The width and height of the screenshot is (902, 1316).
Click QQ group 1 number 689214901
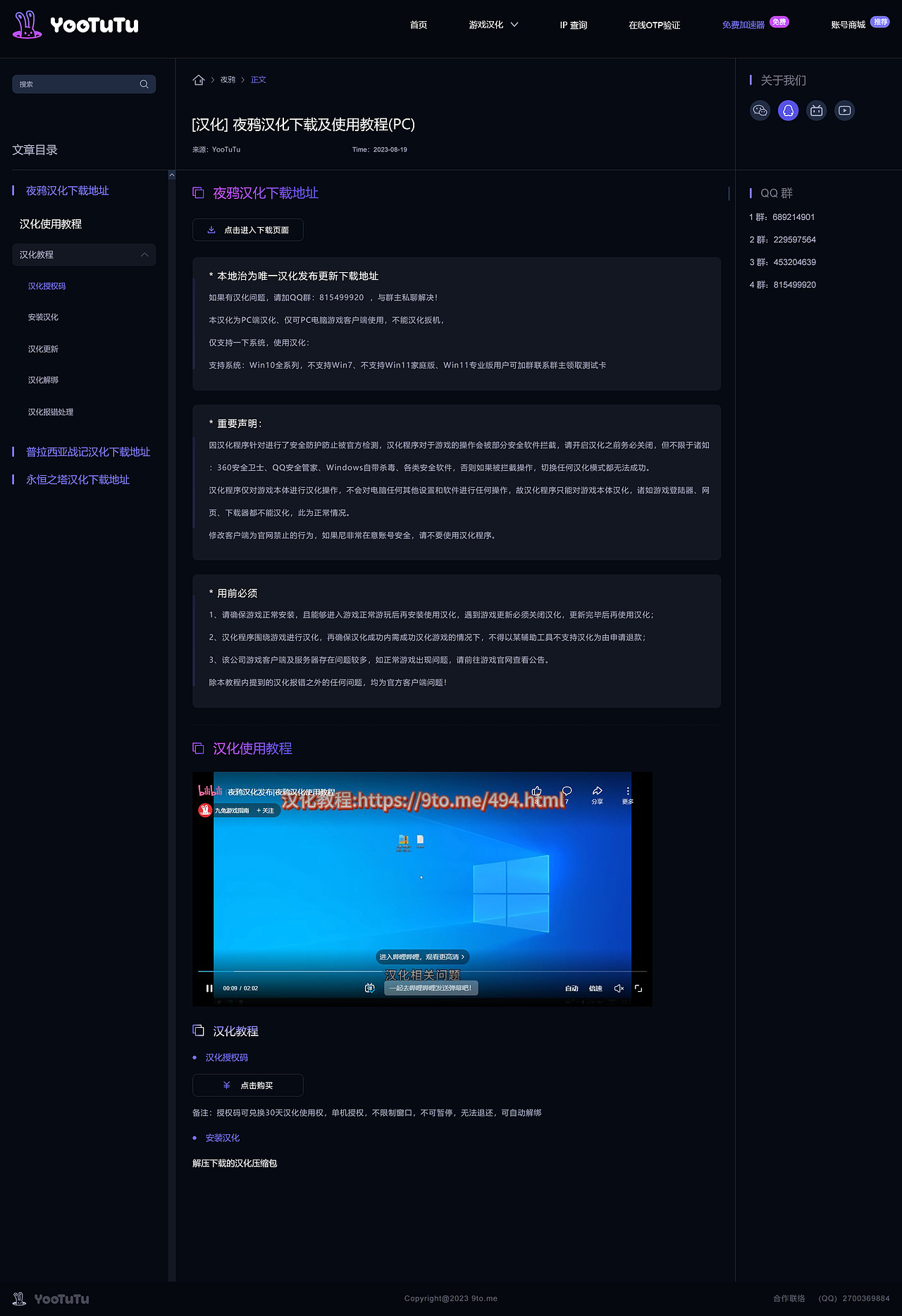[793, 217]
